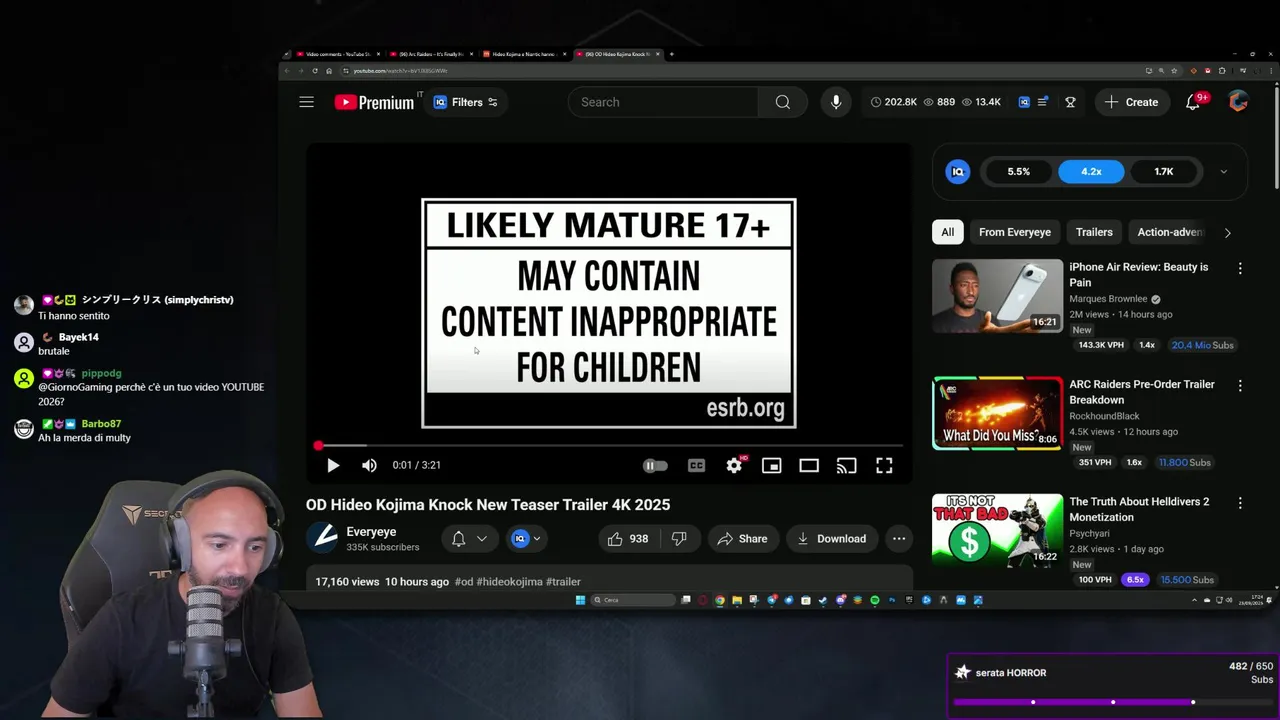Open video player settings gear
1280x720 pixels.
735,465
